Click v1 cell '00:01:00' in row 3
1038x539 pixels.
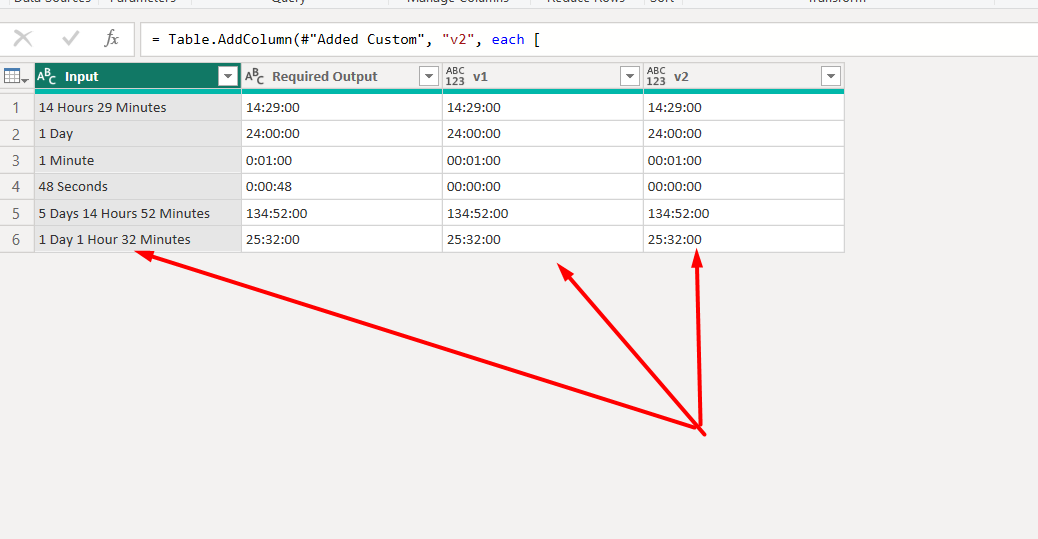coord(542,160)
